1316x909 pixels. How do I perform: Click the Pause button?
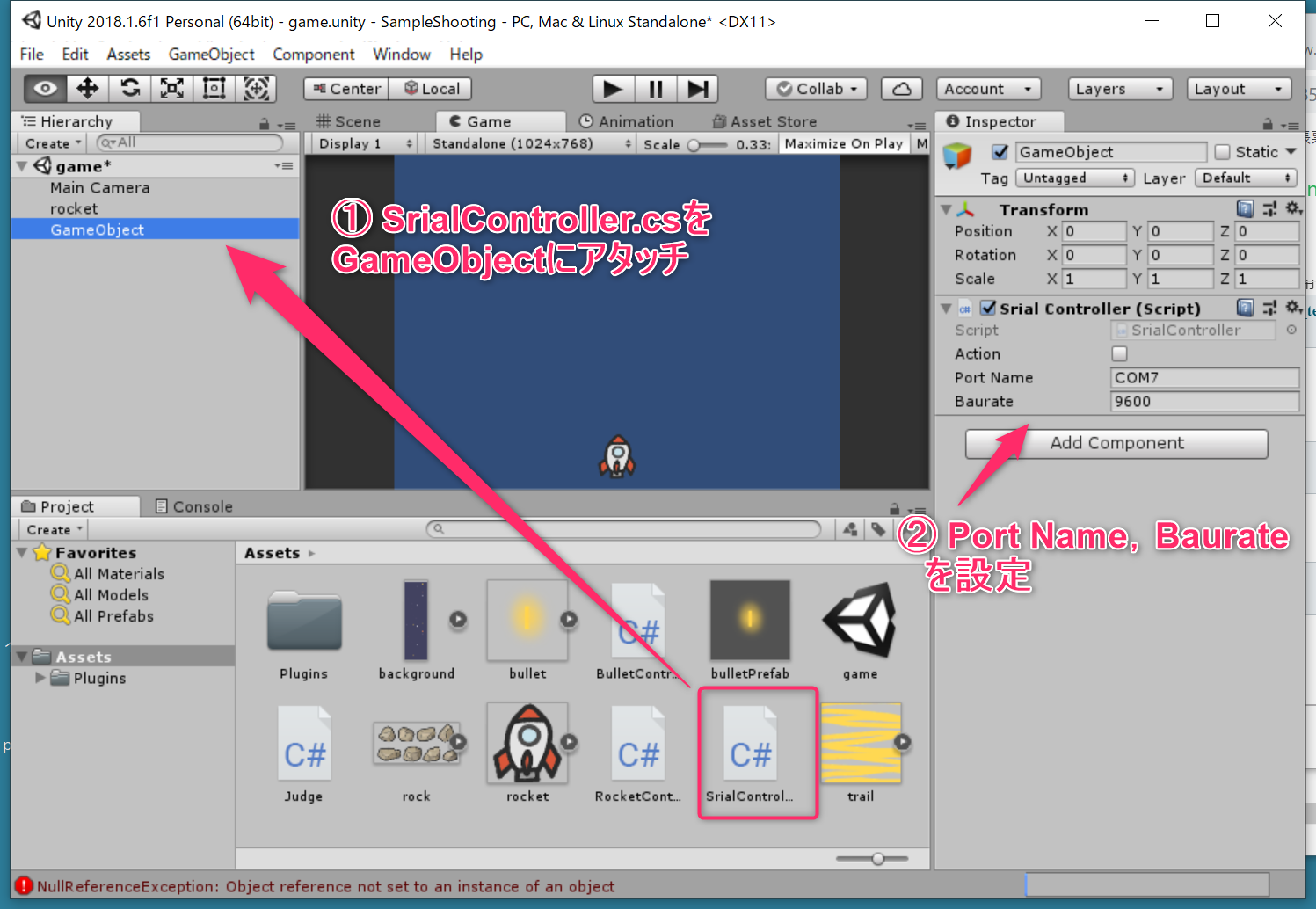(656, 89)
